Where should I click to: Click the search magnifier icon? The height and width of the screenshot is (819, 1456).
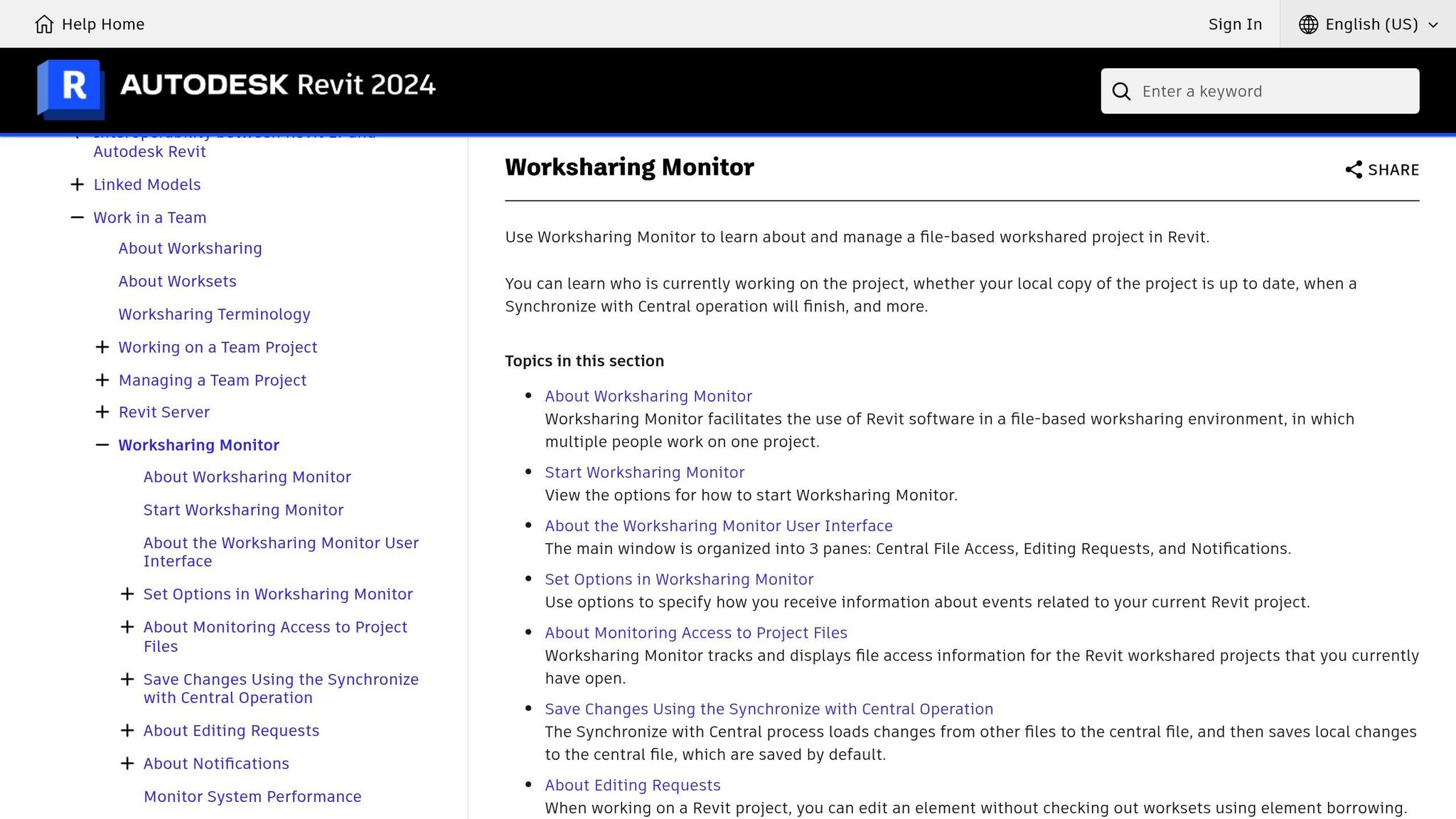point(1121,91)
